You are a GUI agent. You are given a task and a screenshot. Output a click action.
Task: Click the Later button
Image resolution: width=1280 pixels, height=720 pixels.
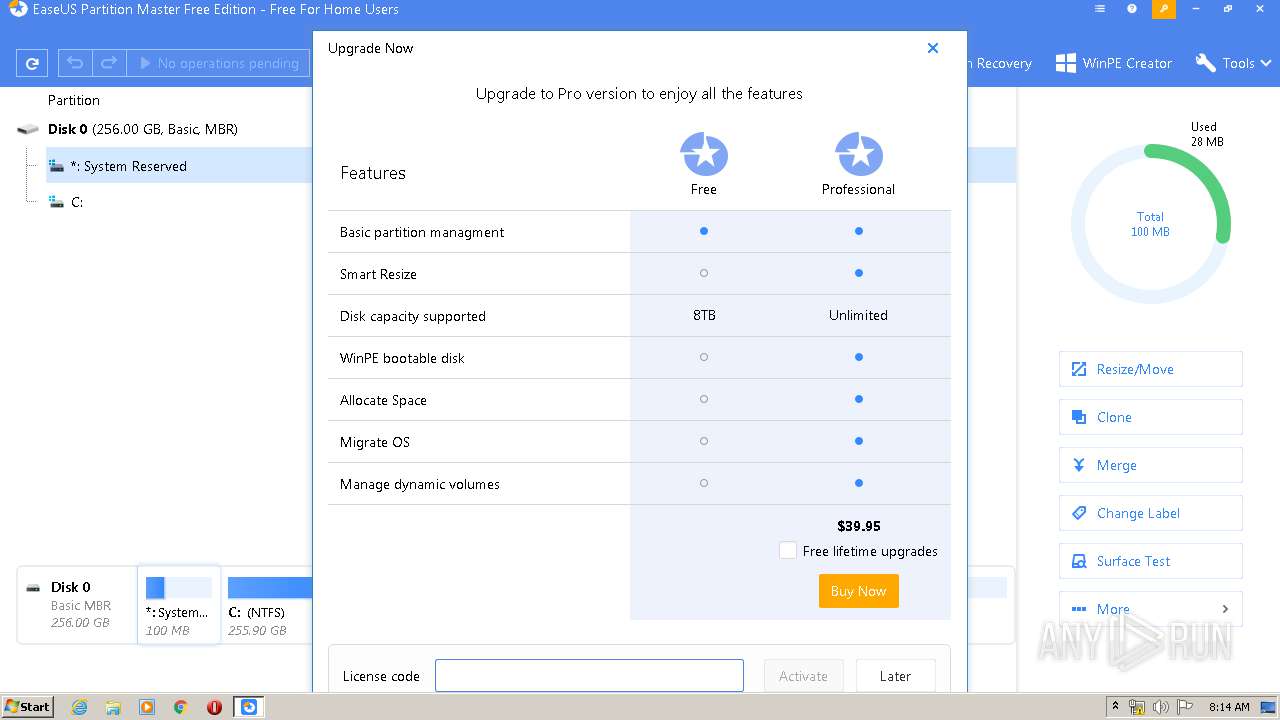tap(895, 676)
